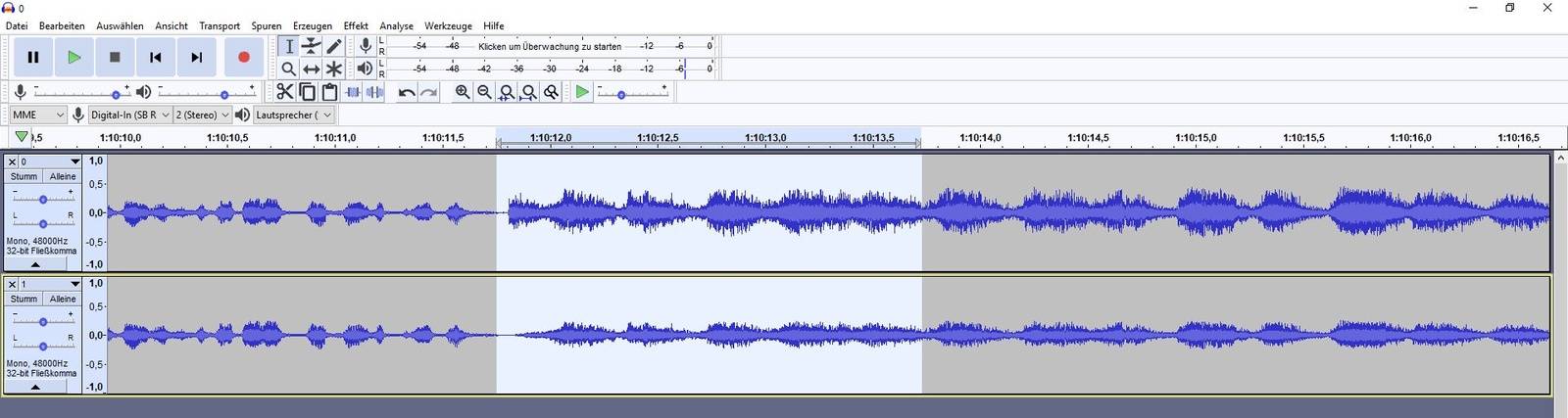Collapse track 1 with the bottom arrow button
The image size is (1568, 418).
pos(35,387)
